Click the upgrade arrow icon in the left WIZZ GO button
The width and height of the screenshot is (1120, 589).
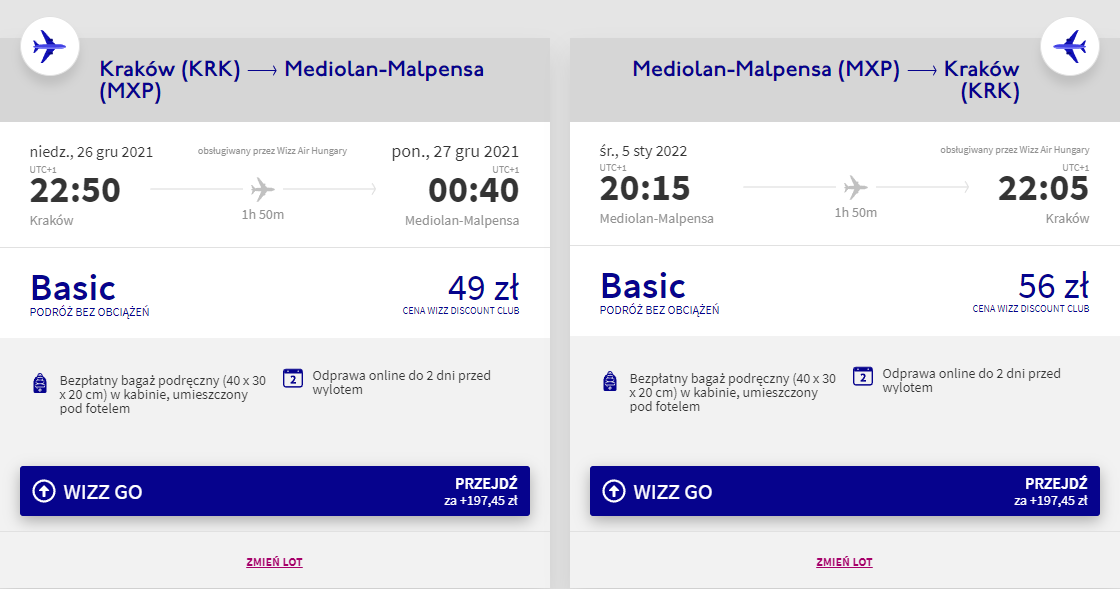point(44,491)
